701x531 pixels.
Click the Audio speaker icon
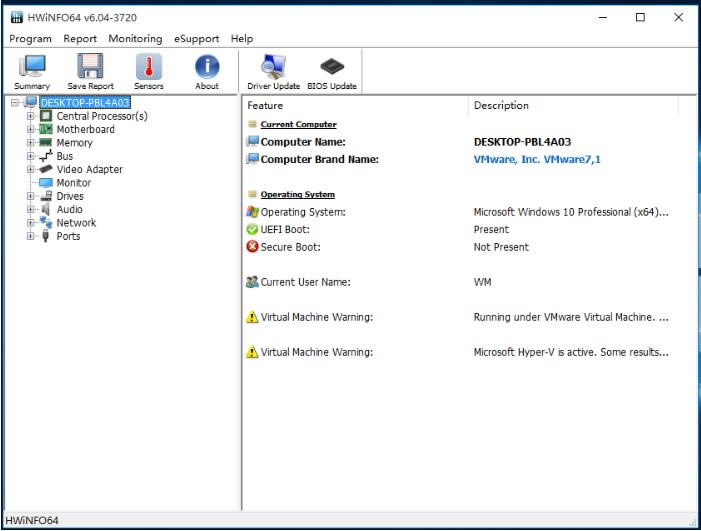click(x=46, y=209)
